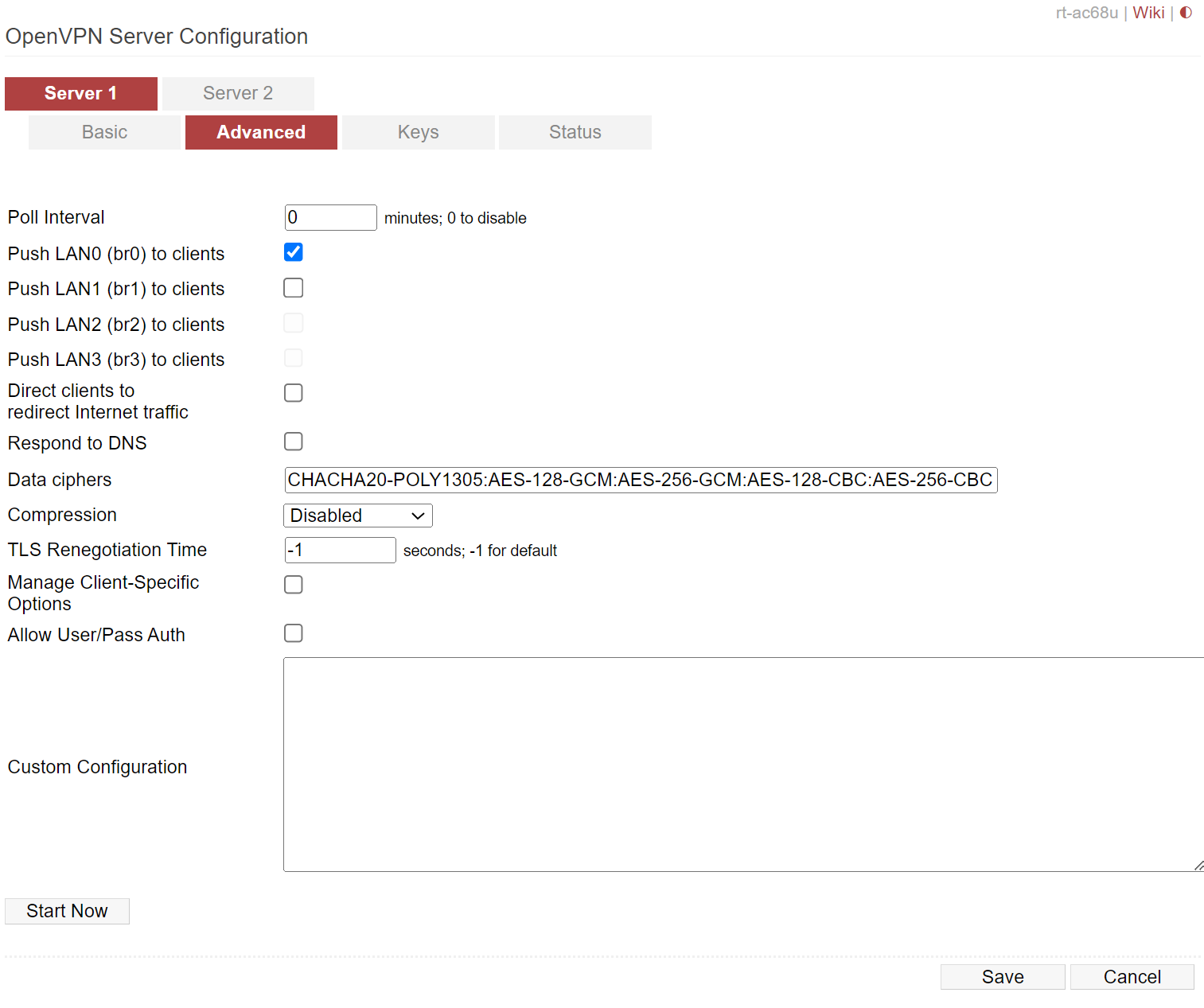Image resolution: width=1204 pixels, height=1008 pixels.
Task: Click the Compression label
Action: pyautogui.click(x=62, y=515)
